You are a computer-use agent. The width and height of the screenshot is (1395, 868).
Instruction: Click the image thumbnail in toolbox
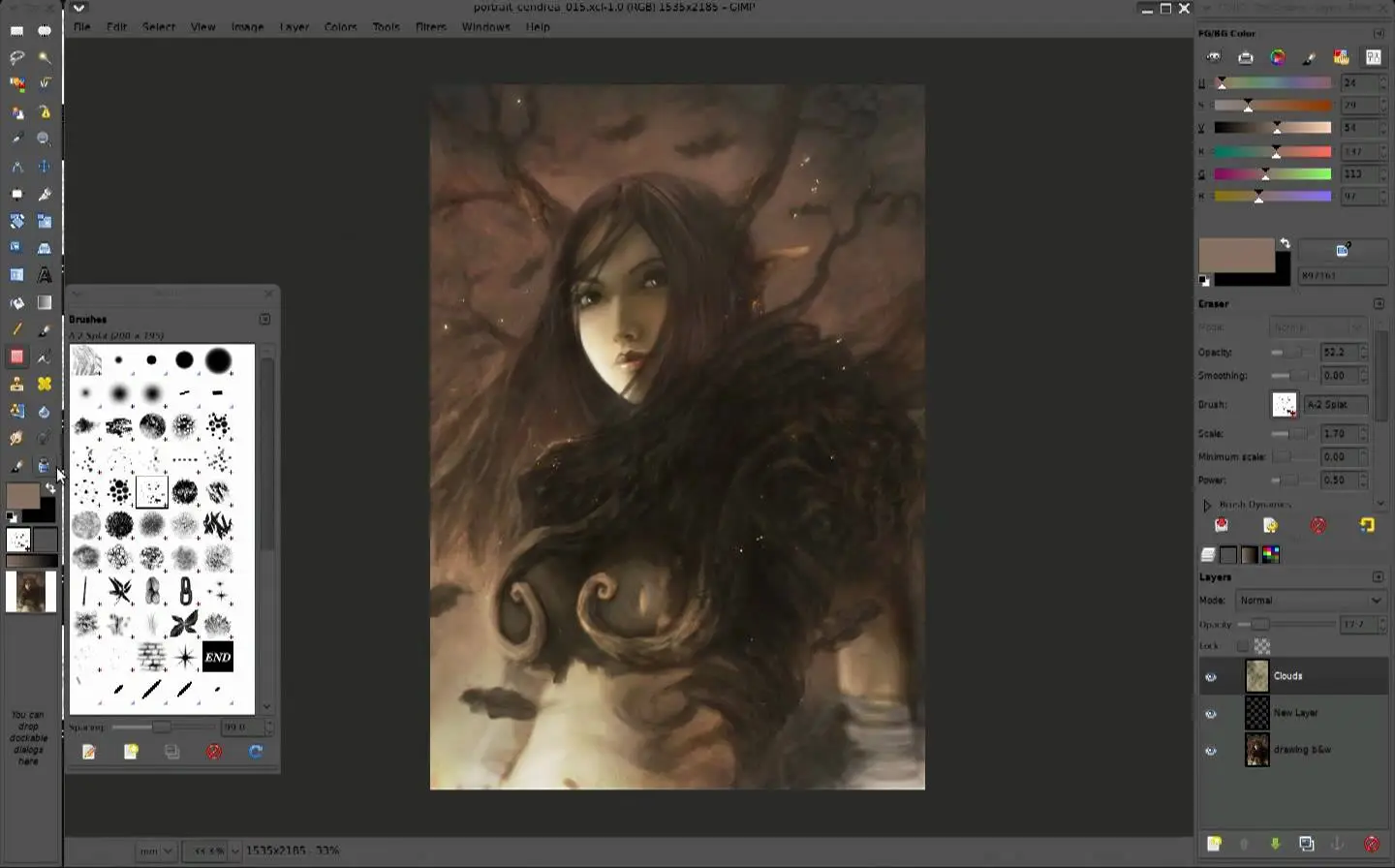point(31,591)
